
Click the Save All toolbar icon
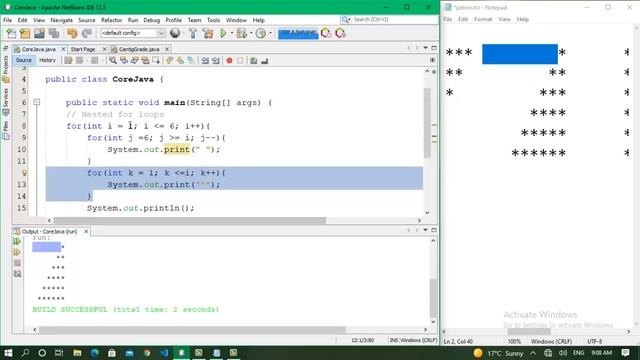(x=54, y=33)
